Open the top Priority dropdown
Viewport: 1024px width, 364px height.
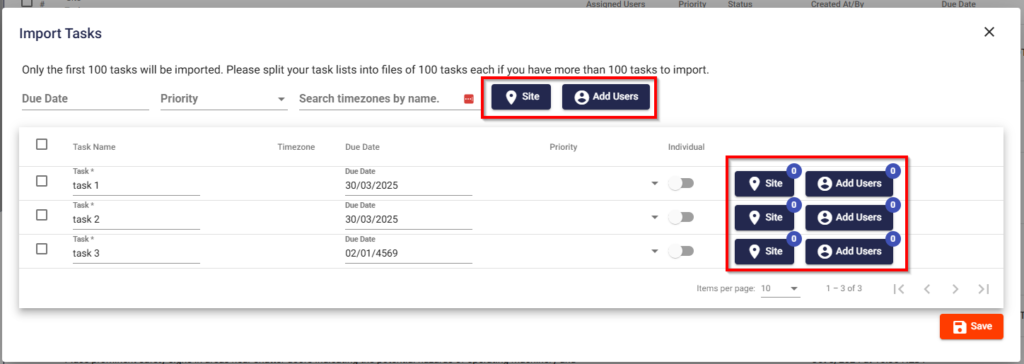[x=223, y=99]
